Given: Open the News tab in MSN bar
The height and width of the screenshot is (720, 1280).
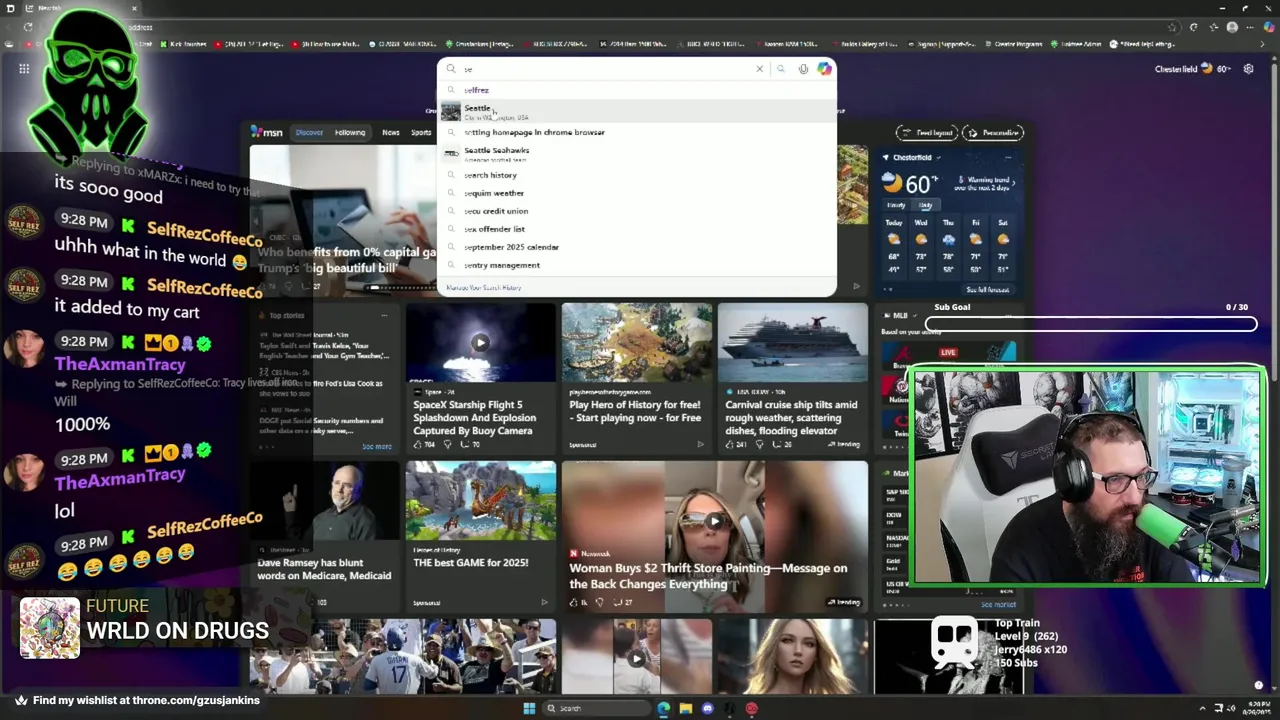Looking at the screenshot, I should [391, 132].
